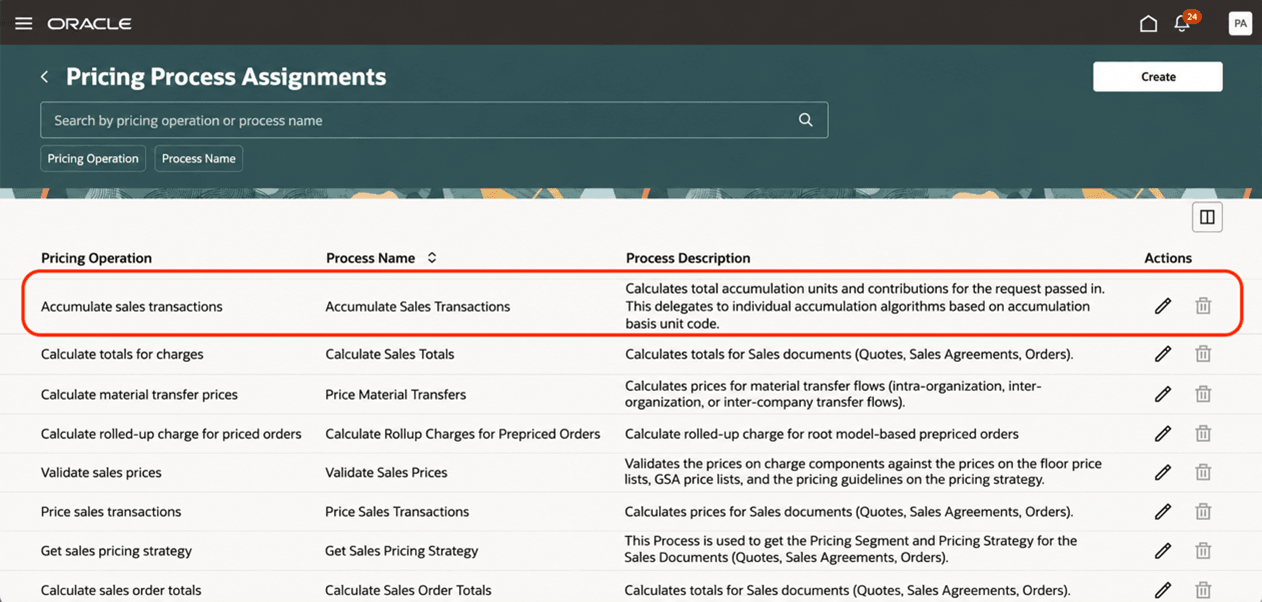The image size is (1262, 602).
Task: Edit the Validate sales prices row
Action: 1162,472
